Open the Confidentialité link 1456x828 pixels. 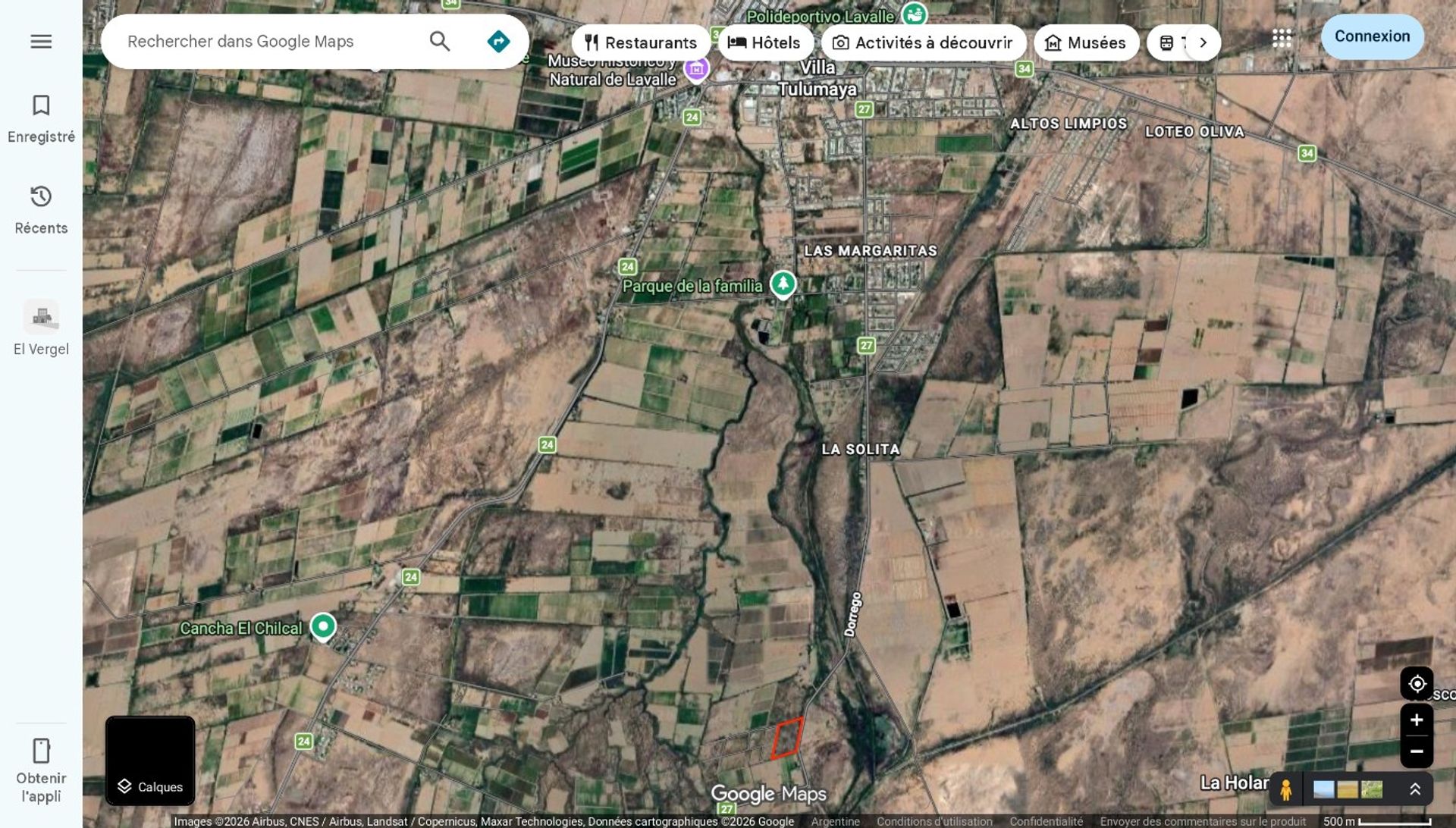pos(1046,821)
